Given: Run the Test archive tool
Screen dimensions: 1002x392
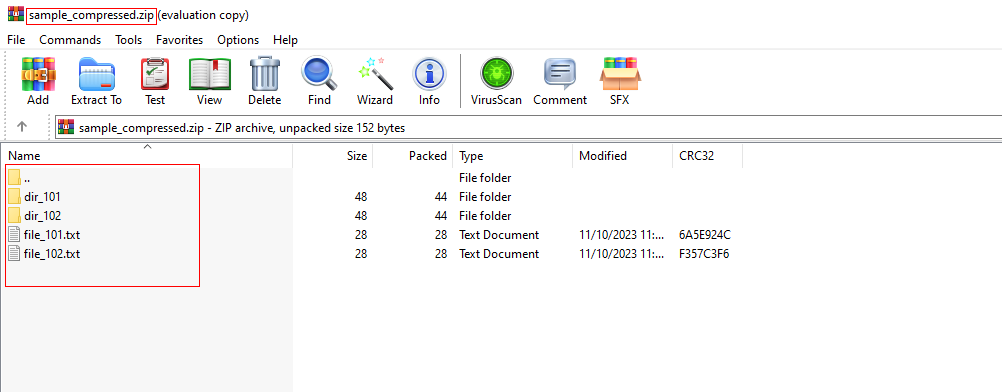Looking at the screenshot, I should [x=155, y=74].
